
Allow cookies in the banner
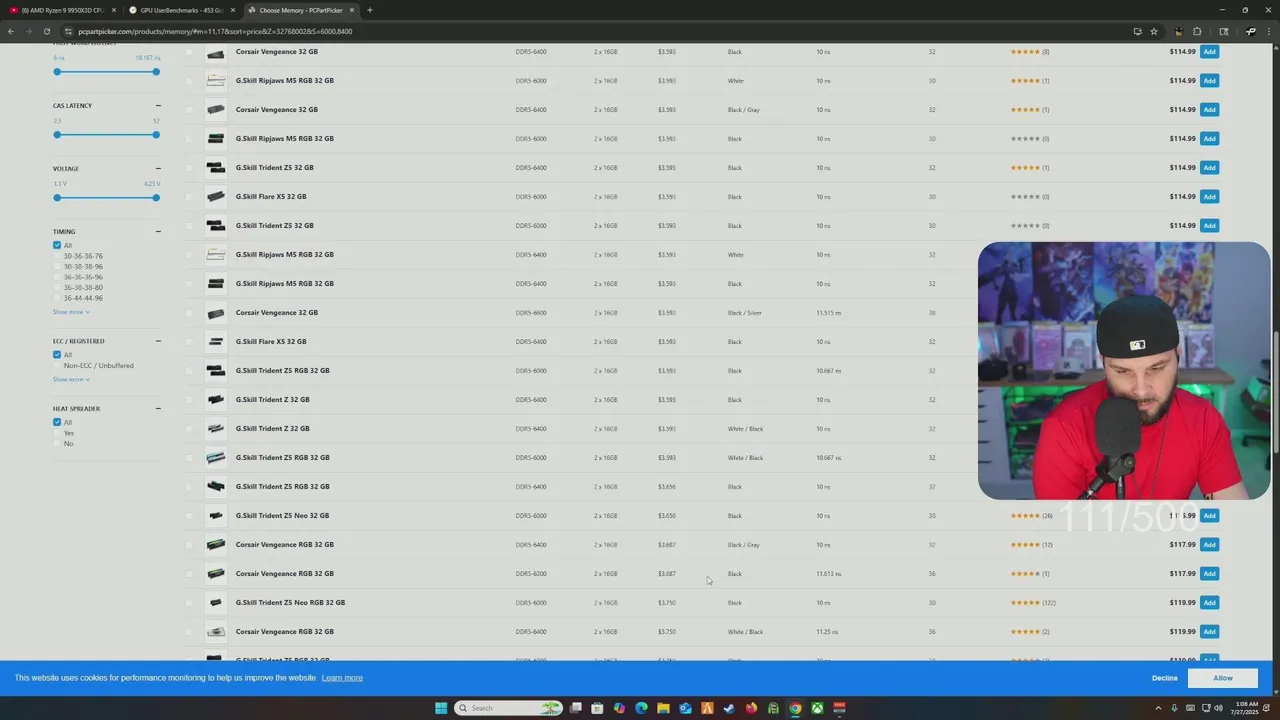pyautogui.click(x=1222, y=678)
